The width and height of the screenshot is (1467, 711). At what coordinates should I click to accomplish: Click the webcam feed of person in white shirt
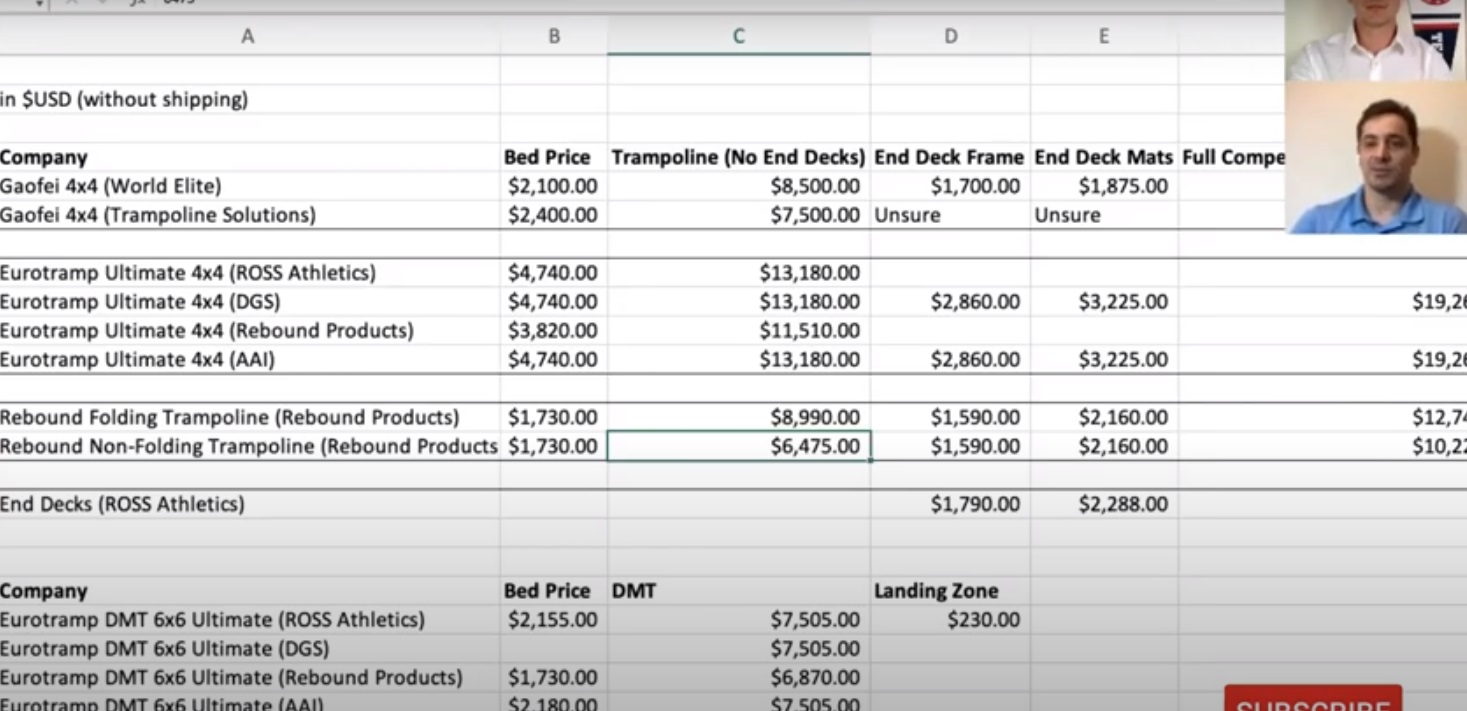(1376, 40)
